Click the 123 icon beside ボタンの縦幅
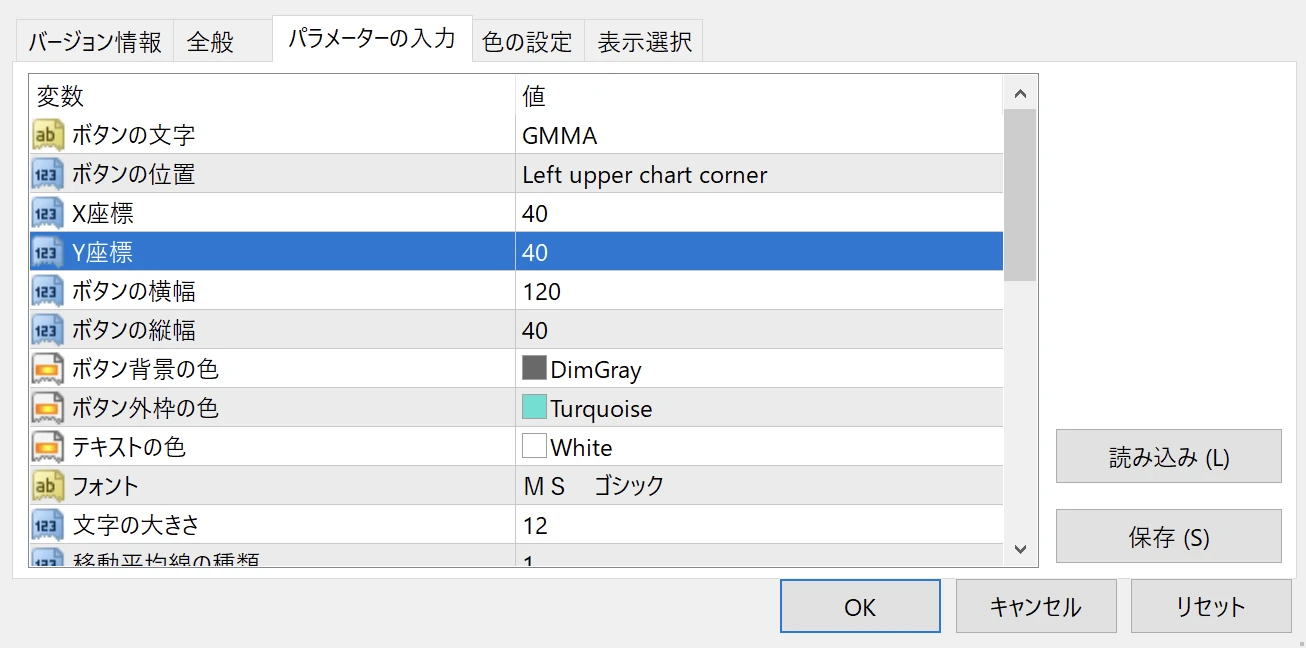 pos(45,330)
